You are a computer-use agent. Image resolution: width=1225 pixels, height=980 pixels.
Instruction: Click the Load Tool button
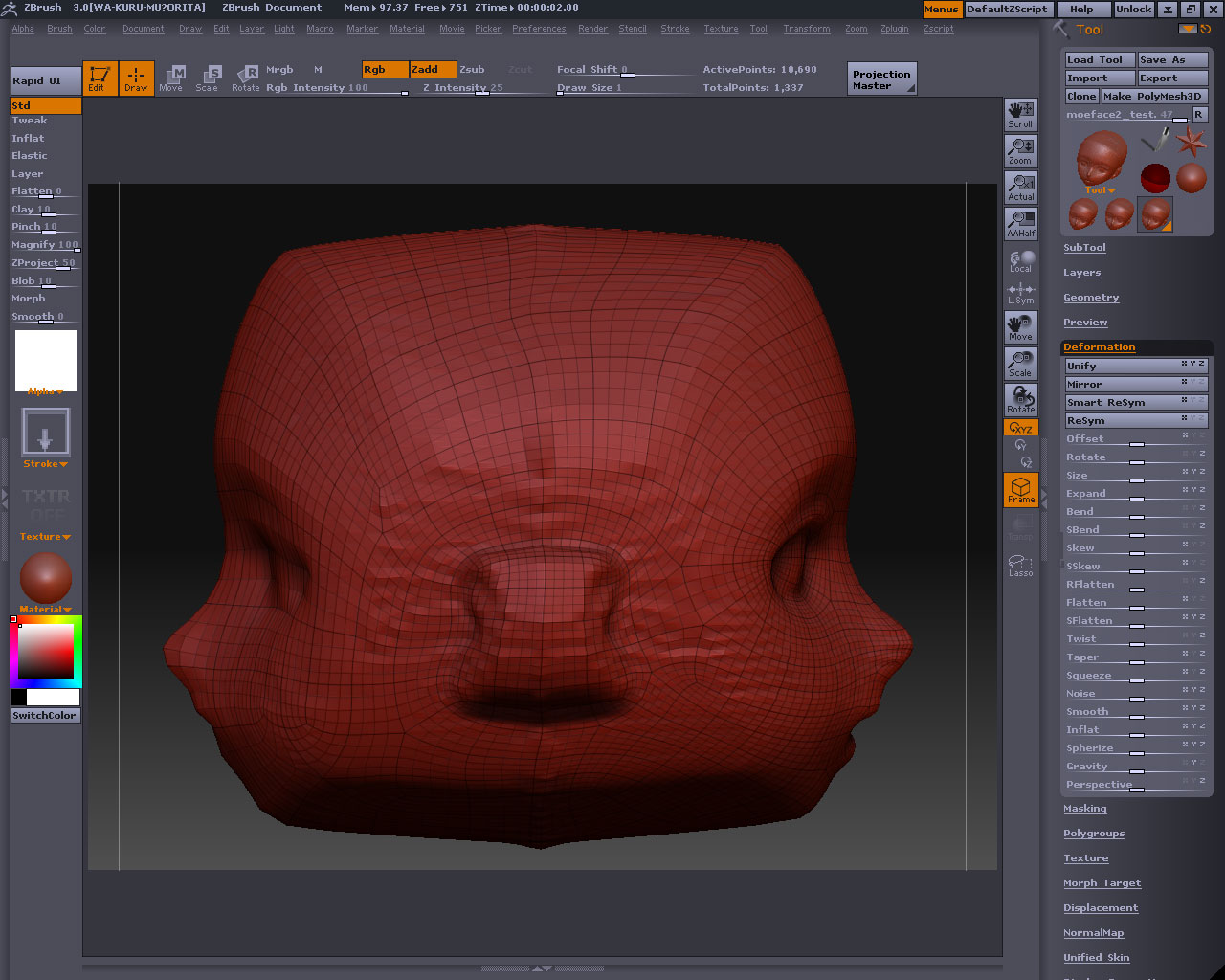1099,59
